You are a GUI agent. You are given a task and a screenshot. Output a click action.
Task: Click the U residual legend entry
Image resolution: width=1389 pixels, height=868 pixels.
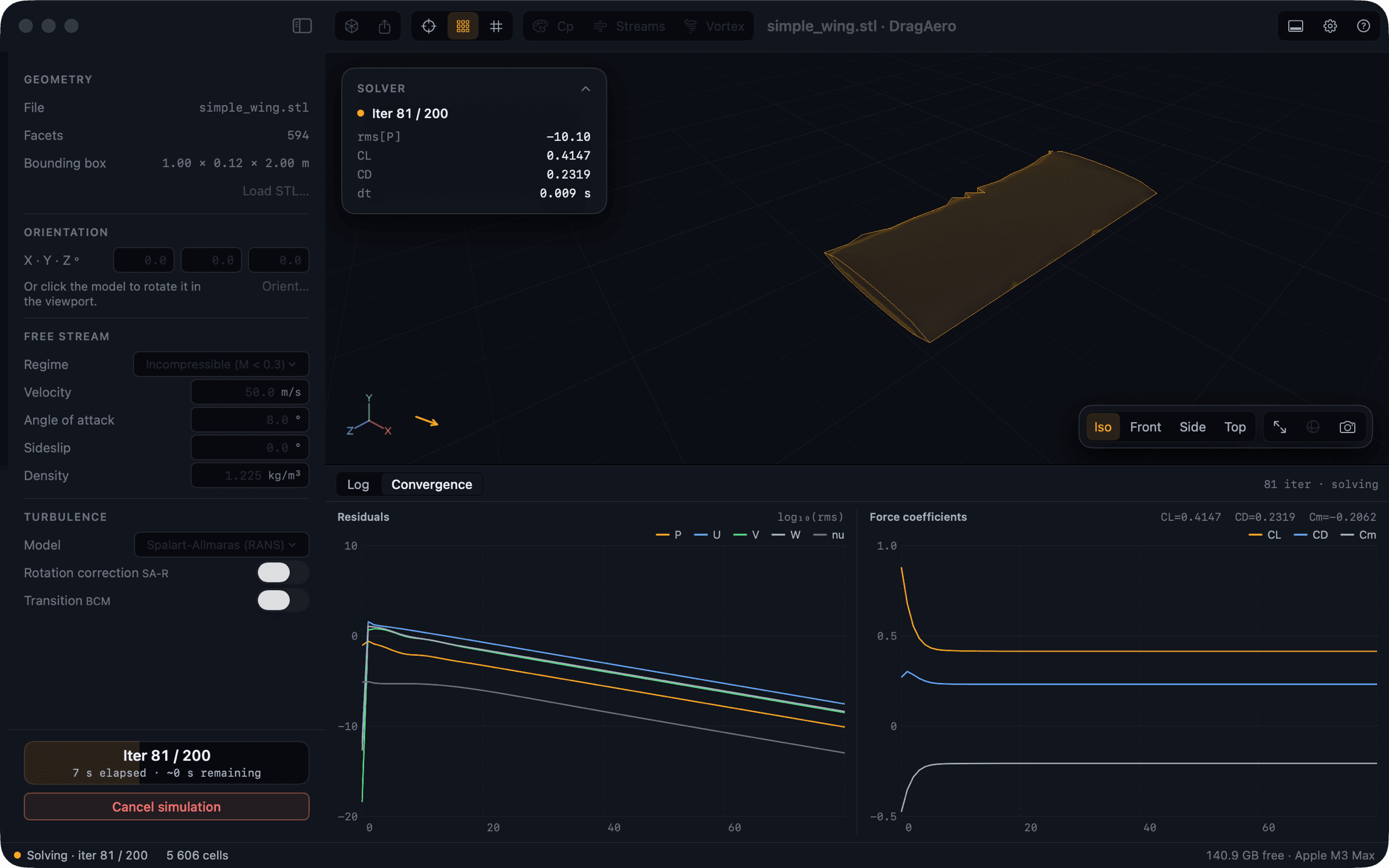707,534
